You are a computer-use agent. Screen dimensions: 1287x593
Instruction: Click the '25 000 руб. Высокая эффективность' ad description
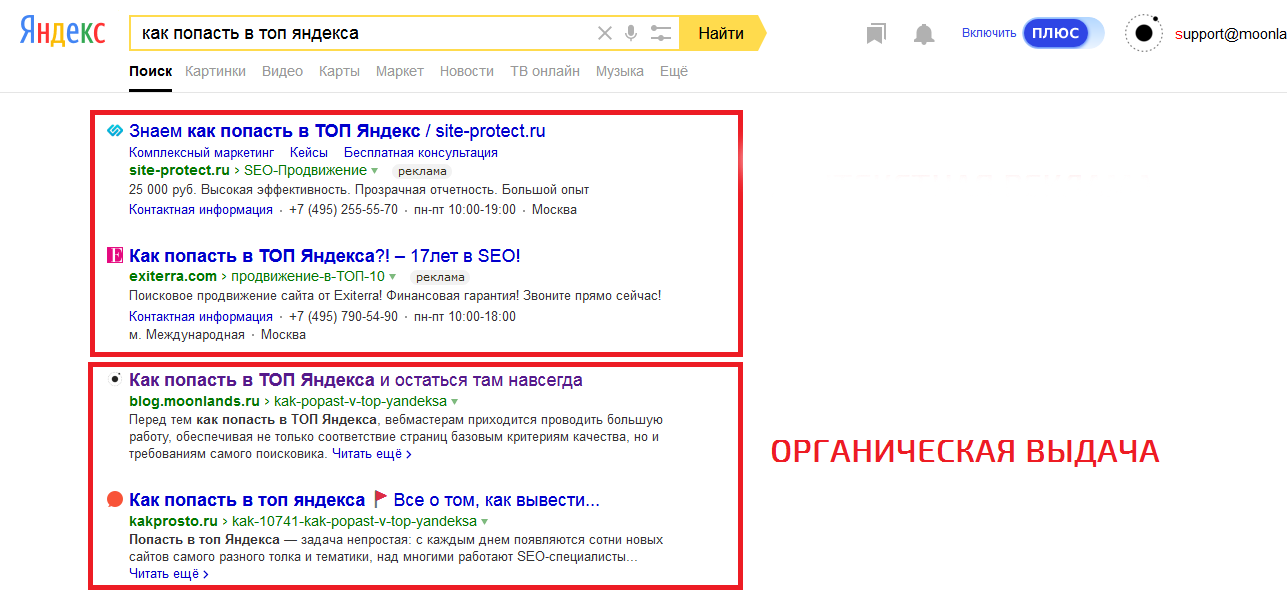(359, 190)
